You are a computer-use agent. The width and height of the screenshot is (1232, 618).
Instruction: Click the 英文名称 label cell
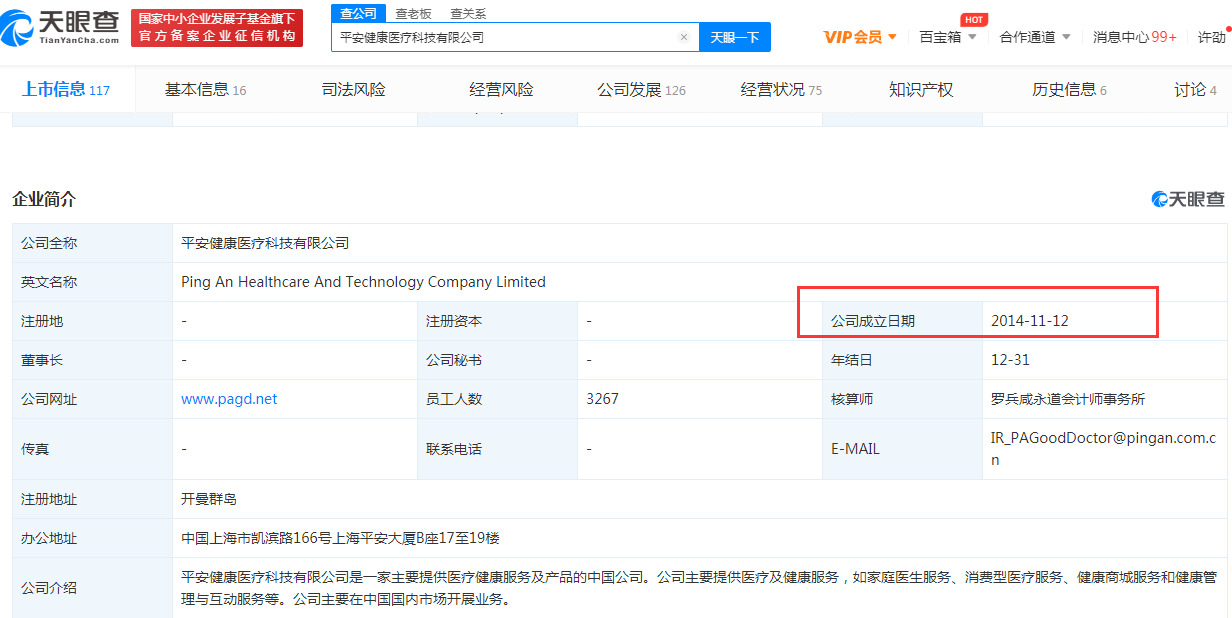point(92,282)
